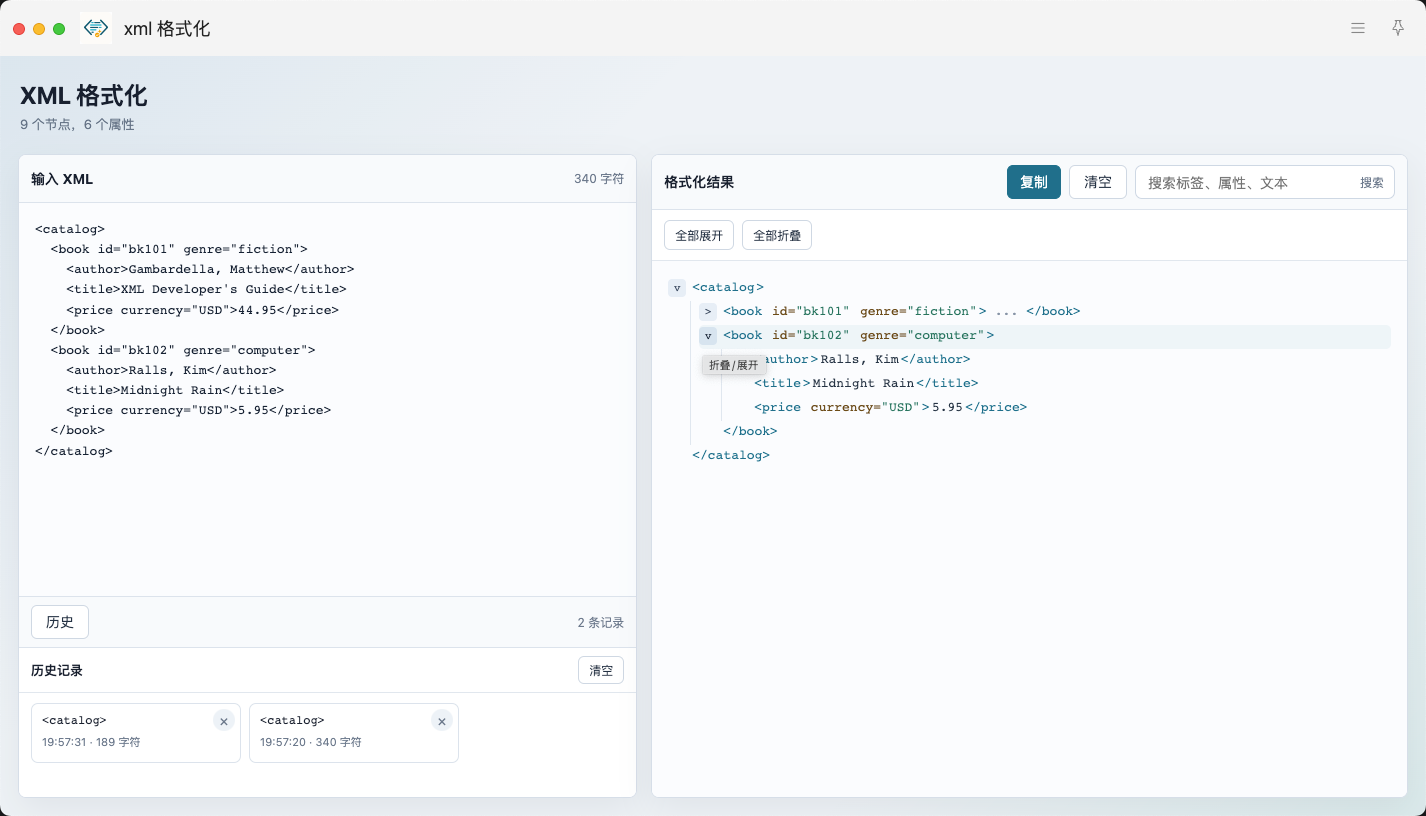Collapse the root catalog node
Screen dimensions: 1426x816
coord(677,288)
